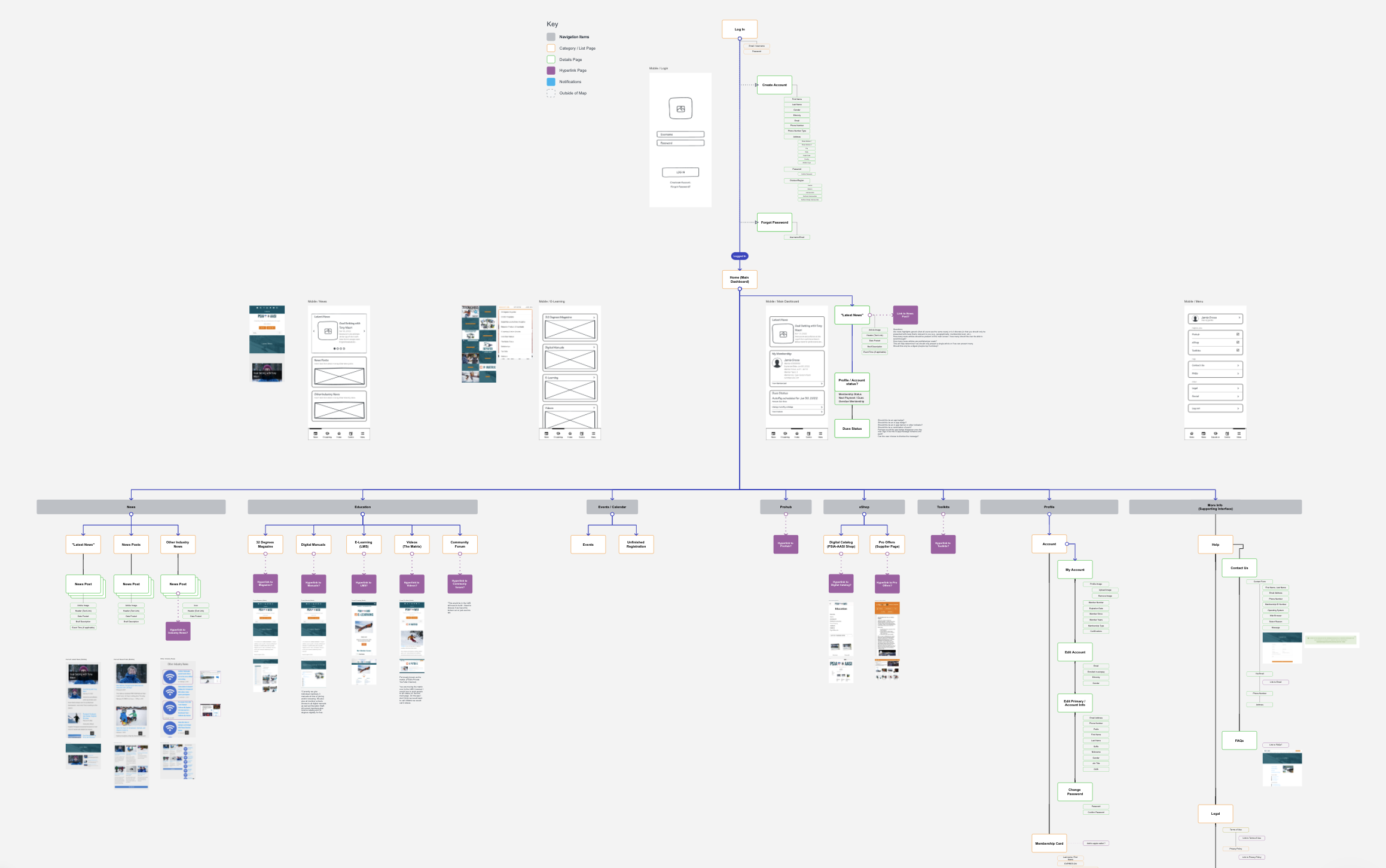This screenshot has width=1386, height=868.
Task: Click connector circle on dashboard "Latest News" node
Action: click(869, 315)
